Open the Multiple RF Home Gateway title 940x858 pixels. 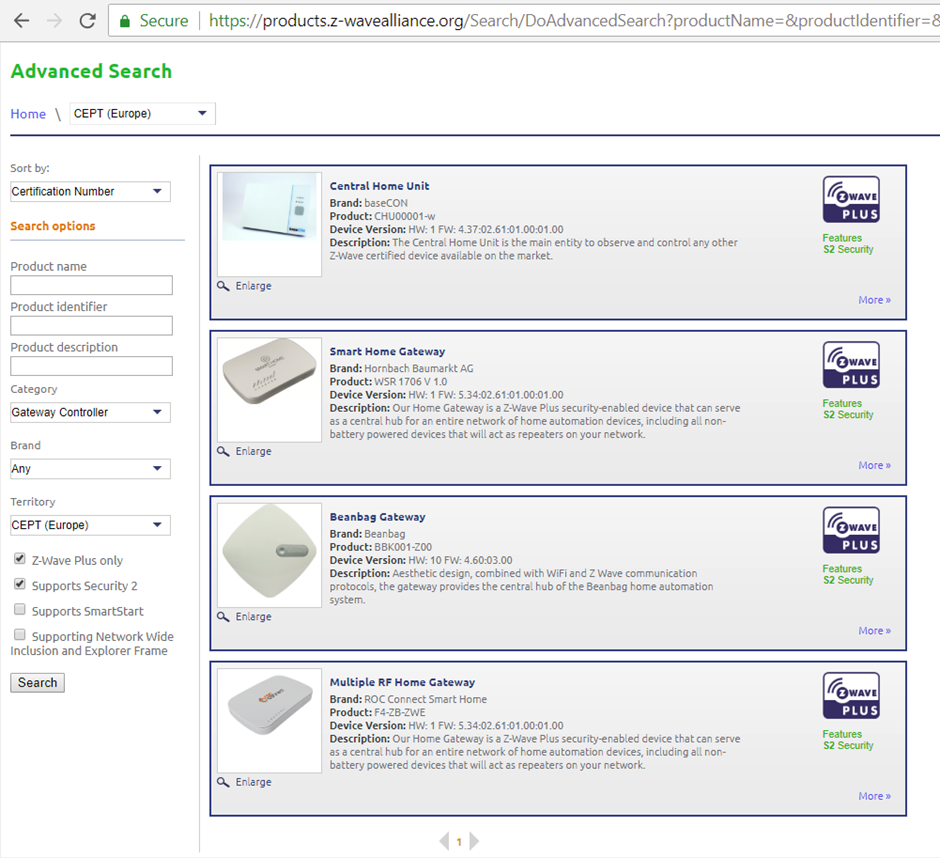pyautogui.click(x=402, y=682)
